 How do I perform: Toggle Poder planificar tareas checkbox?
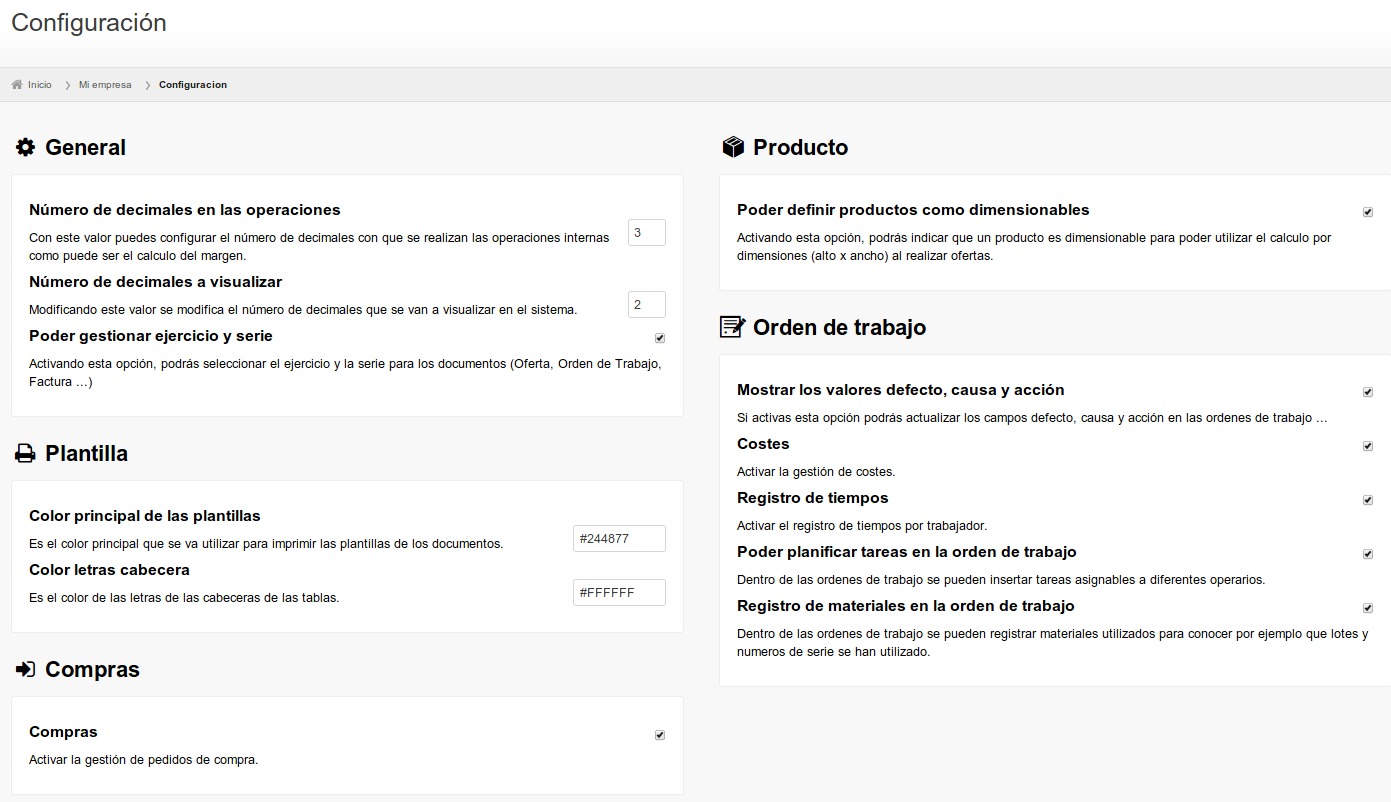[x=1368, y=554]
